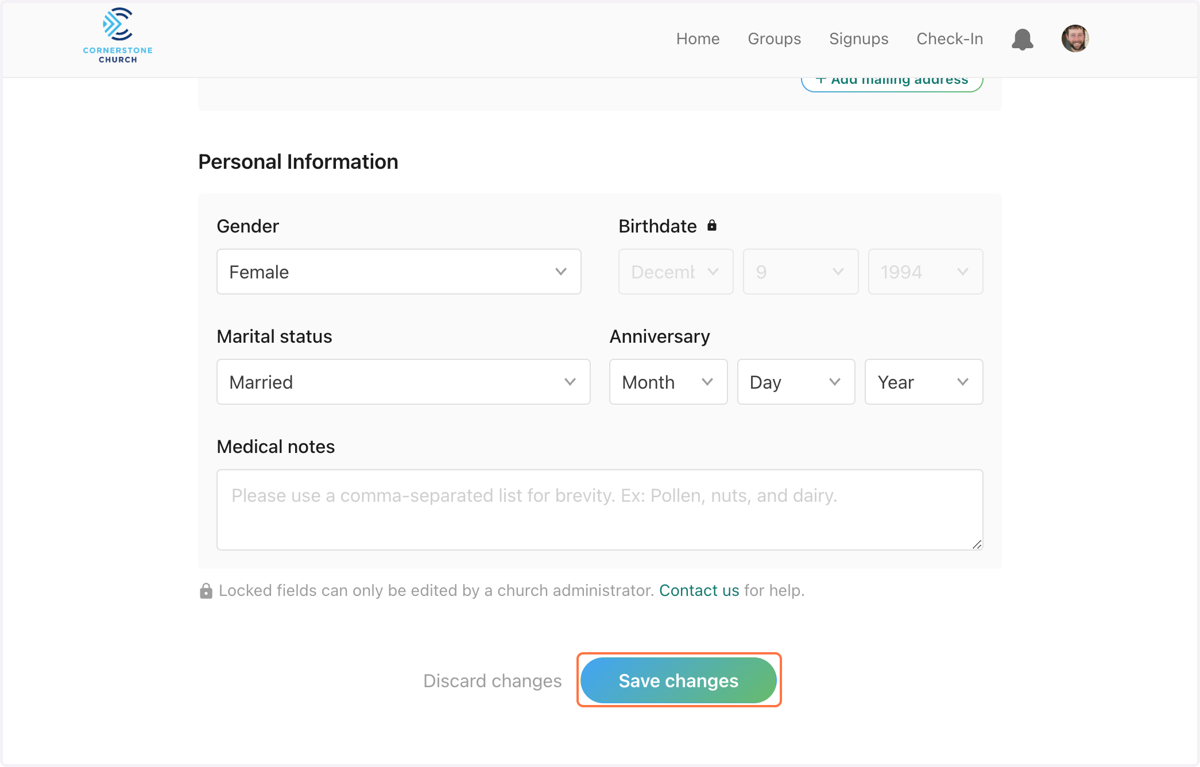
Task: Open the Anniversary Month dropdown
Action: 668,382
